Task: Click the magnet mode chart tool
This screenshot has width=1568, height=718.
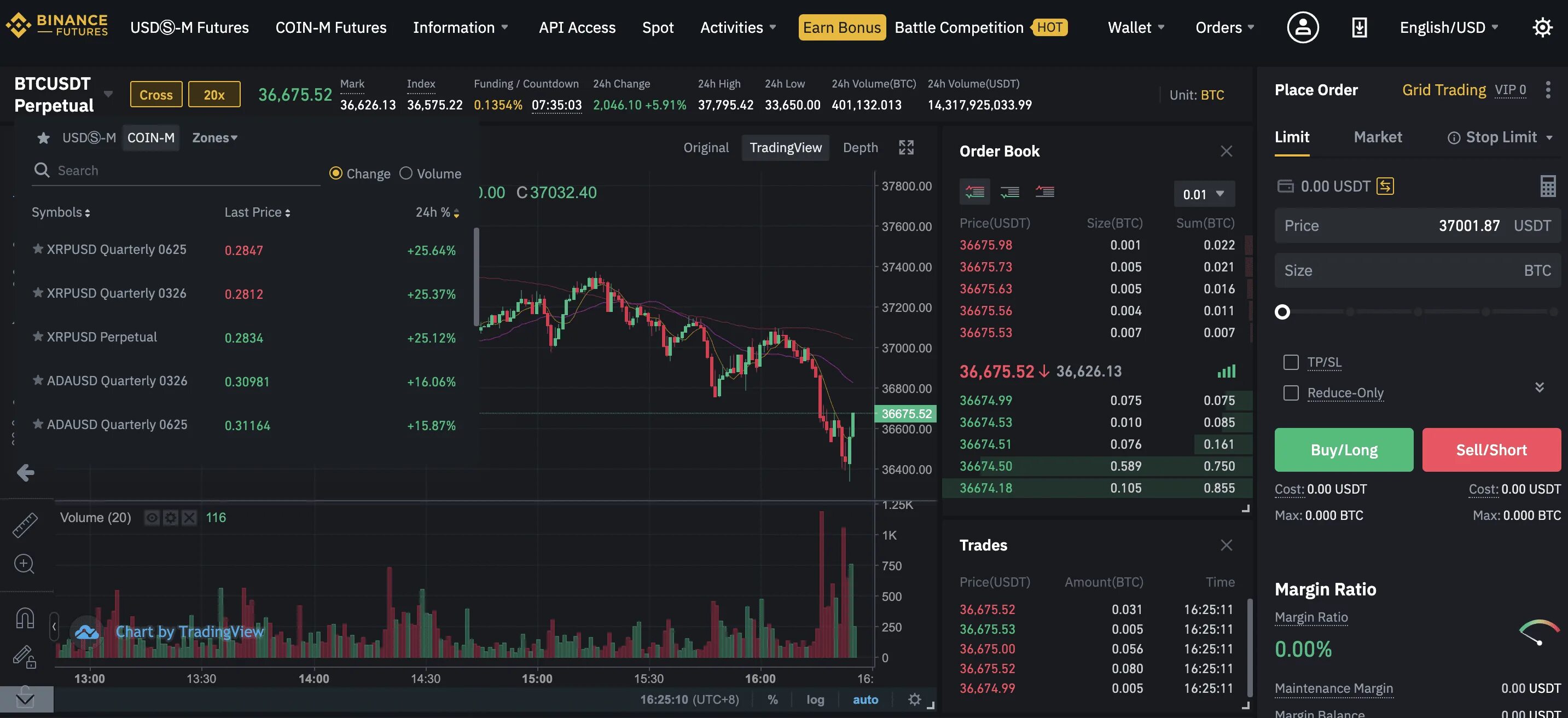Action: tap(25, 618)
